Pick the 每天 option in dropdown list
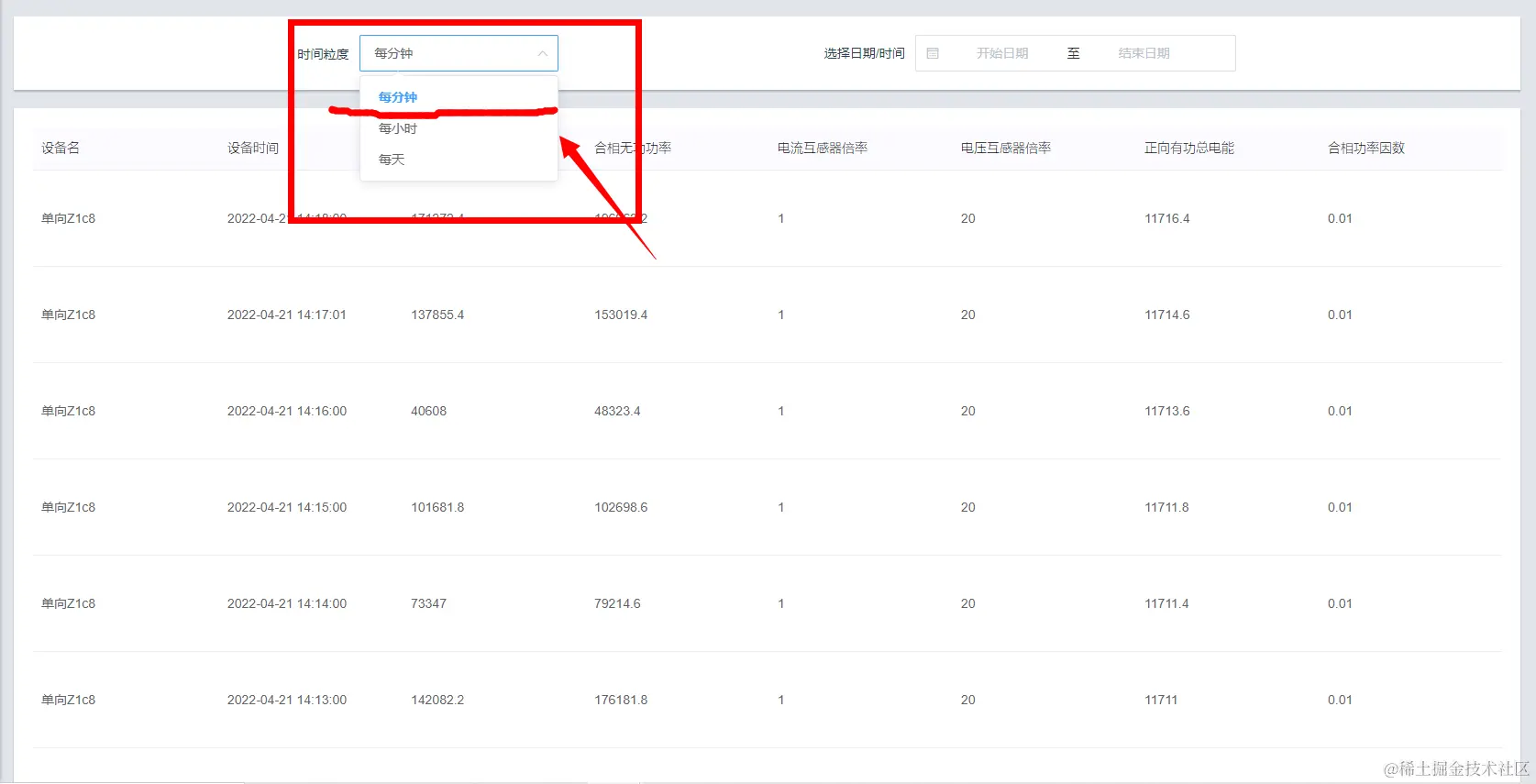The image size is (1536, 784). click(x=459, y=160)
